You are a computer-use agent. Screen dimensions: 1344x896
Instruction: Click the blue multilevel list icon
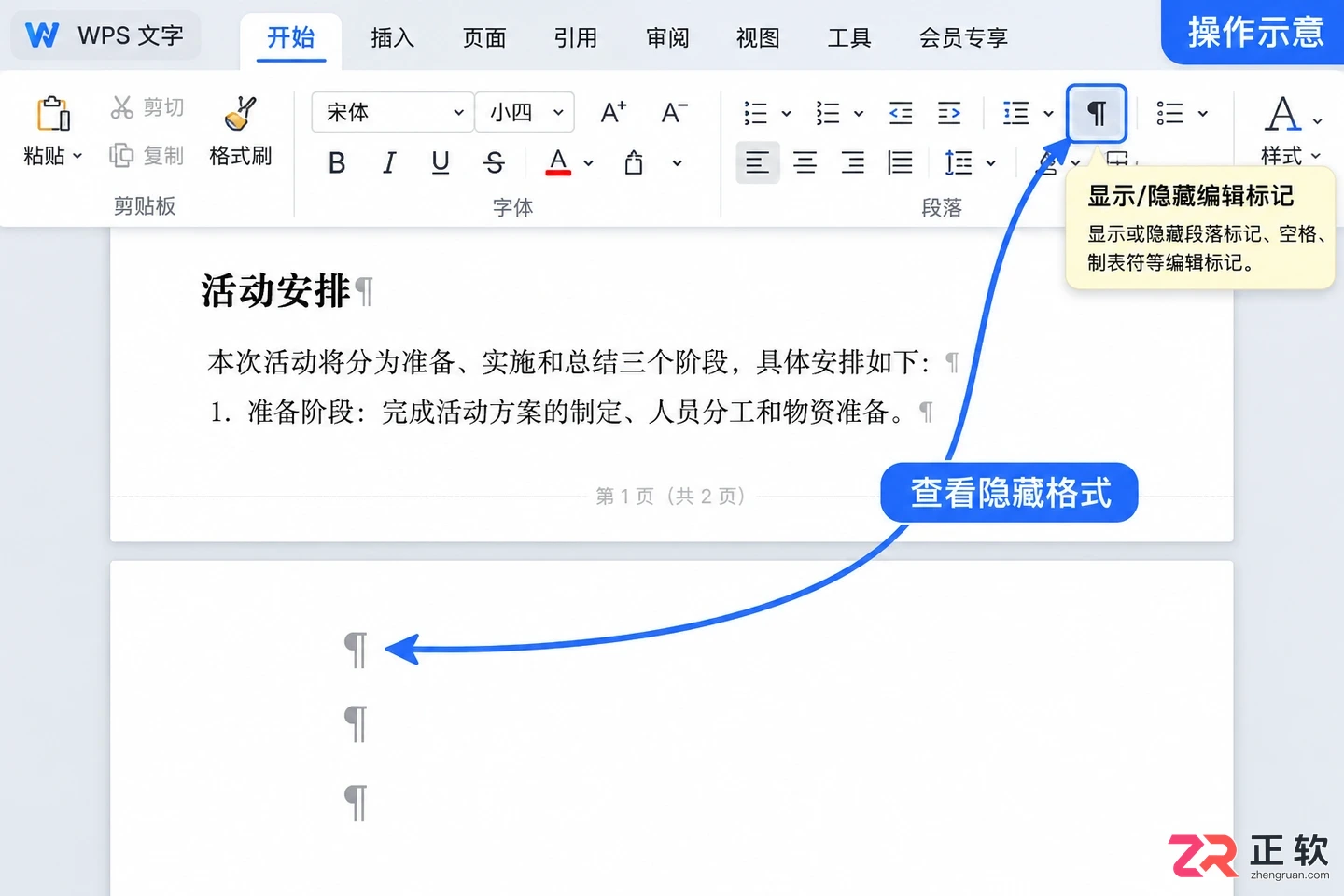pos(1015,114)
